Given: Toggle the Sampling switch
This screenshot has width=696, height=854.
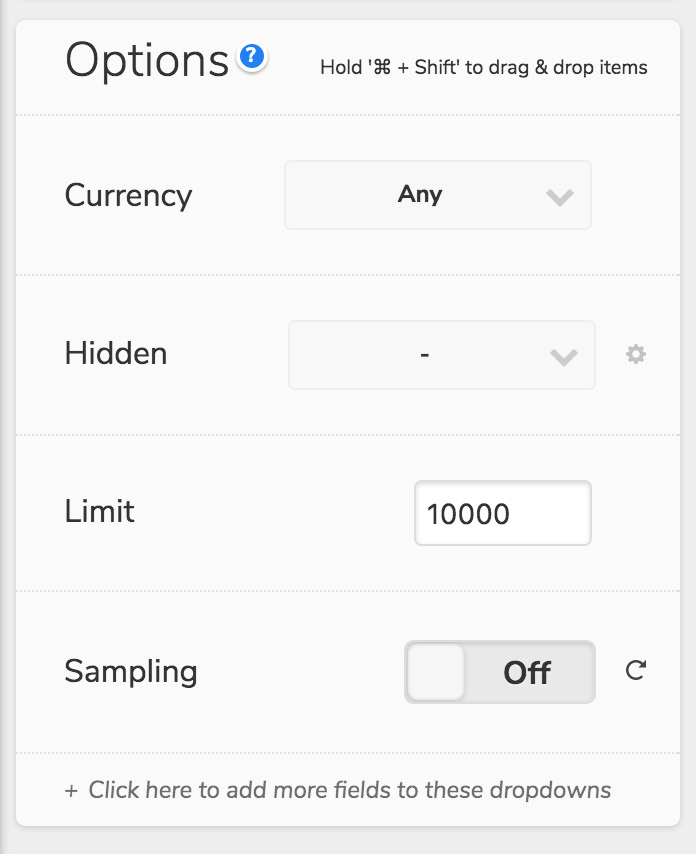Looking at the screenshot, I should pyautogui.click(x=500, y=672).
